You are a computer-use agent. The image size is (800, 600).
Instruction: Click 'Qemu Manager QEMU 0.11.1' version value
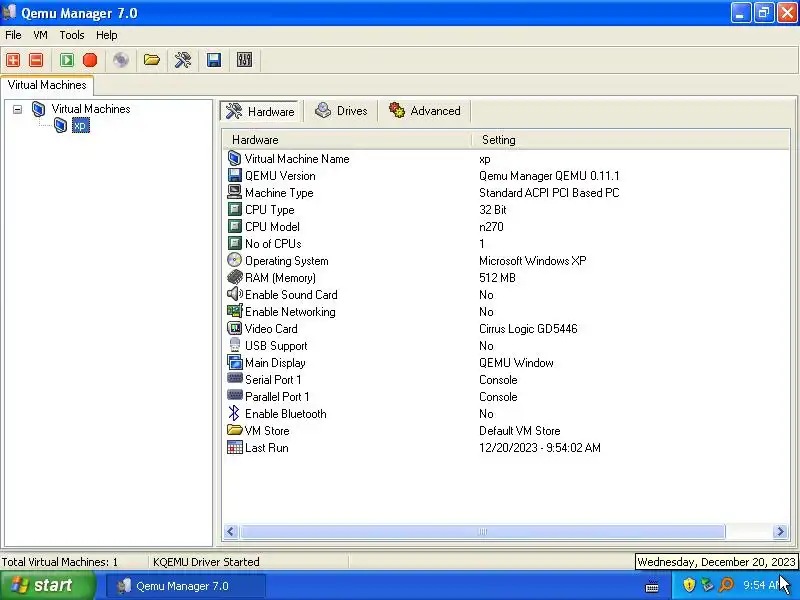pos(549,176)
